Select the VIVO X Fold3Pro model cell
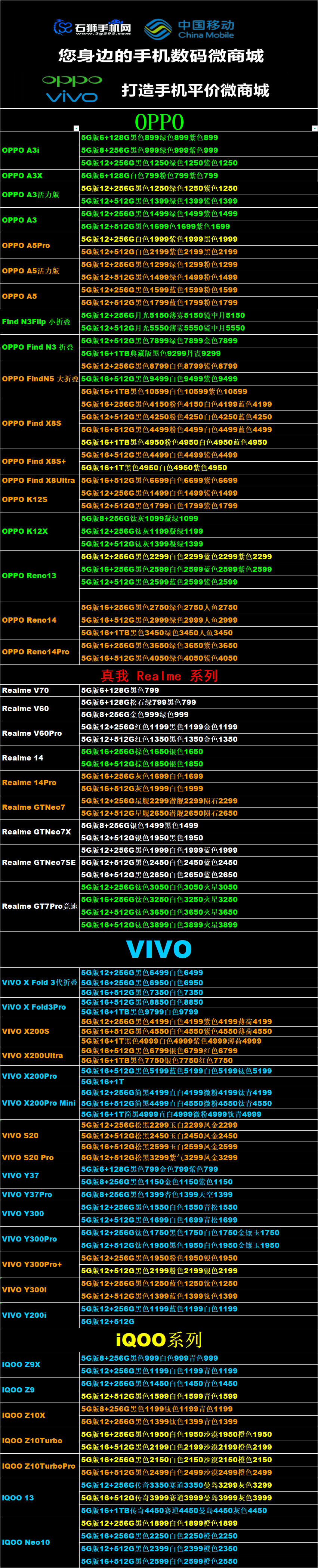The image size is (318, 1568). tap(40, 1007)
